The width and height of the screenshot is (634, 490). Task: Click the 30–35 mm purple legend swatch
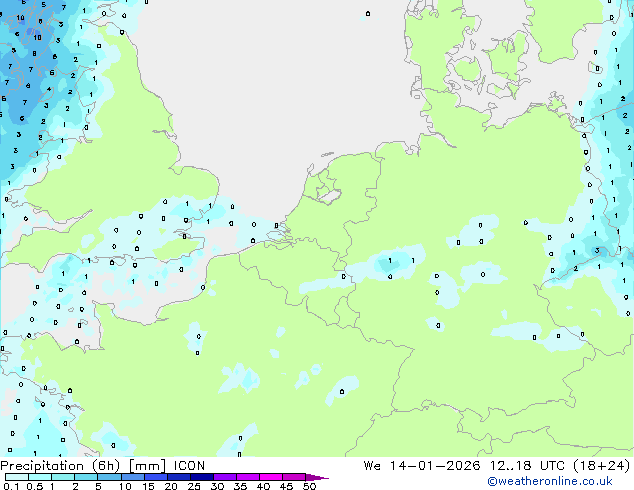click(x=225, y=477)
